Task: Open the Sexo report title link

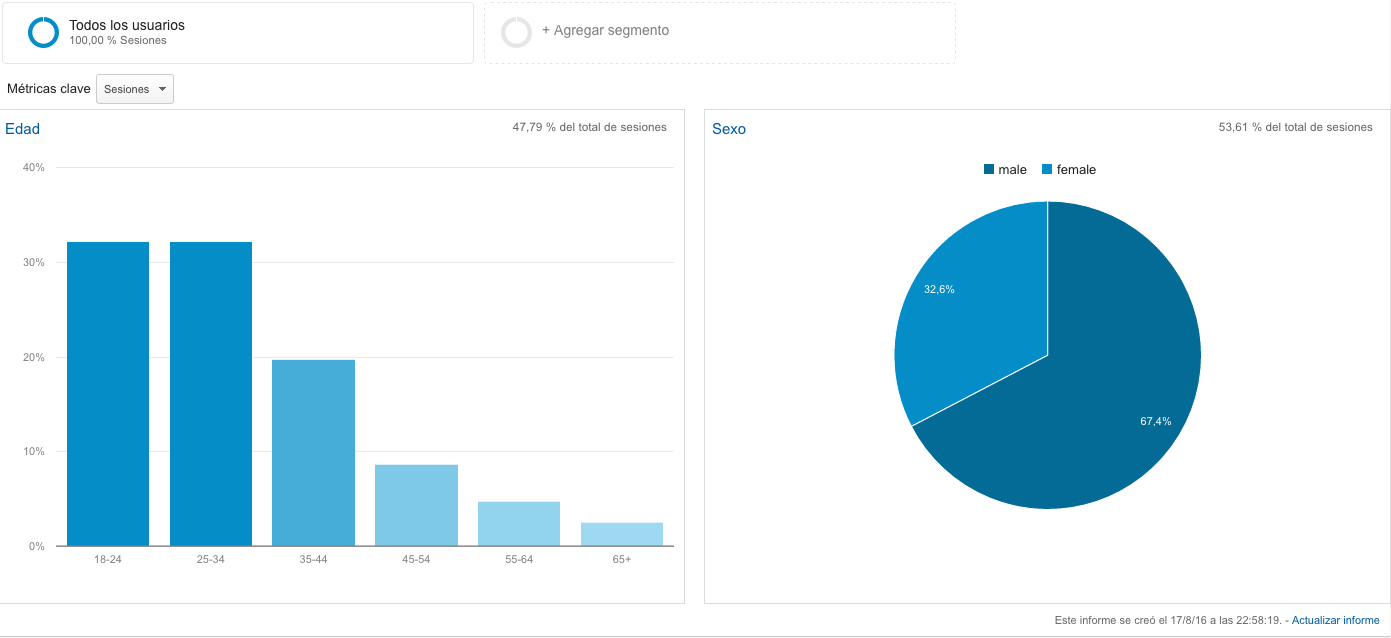Action: tap(729, 129)
